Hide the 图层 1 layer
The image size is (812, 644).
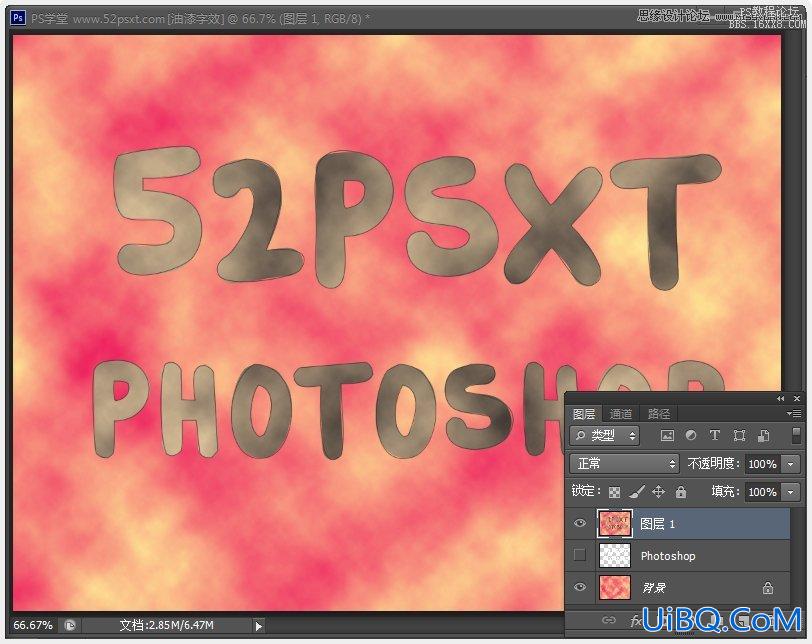click(x=580, y=523)
